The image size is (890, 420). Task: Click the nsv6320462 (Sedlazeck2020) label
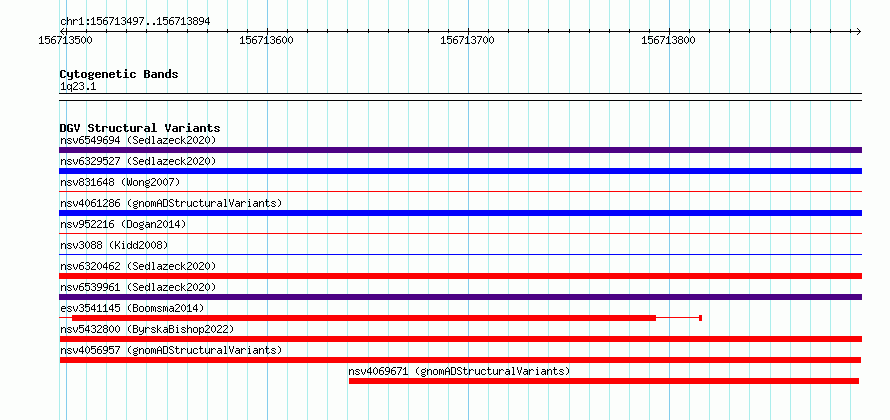tap(138, 266)
